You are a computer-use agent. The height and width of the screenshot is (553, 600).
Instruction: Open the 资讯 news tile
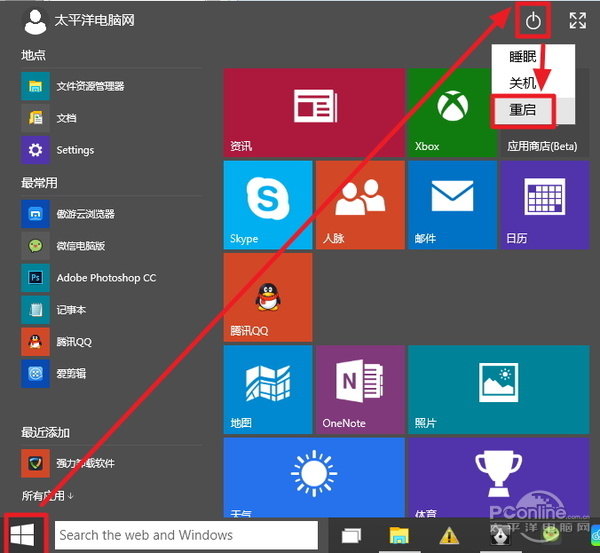[313, 113]
